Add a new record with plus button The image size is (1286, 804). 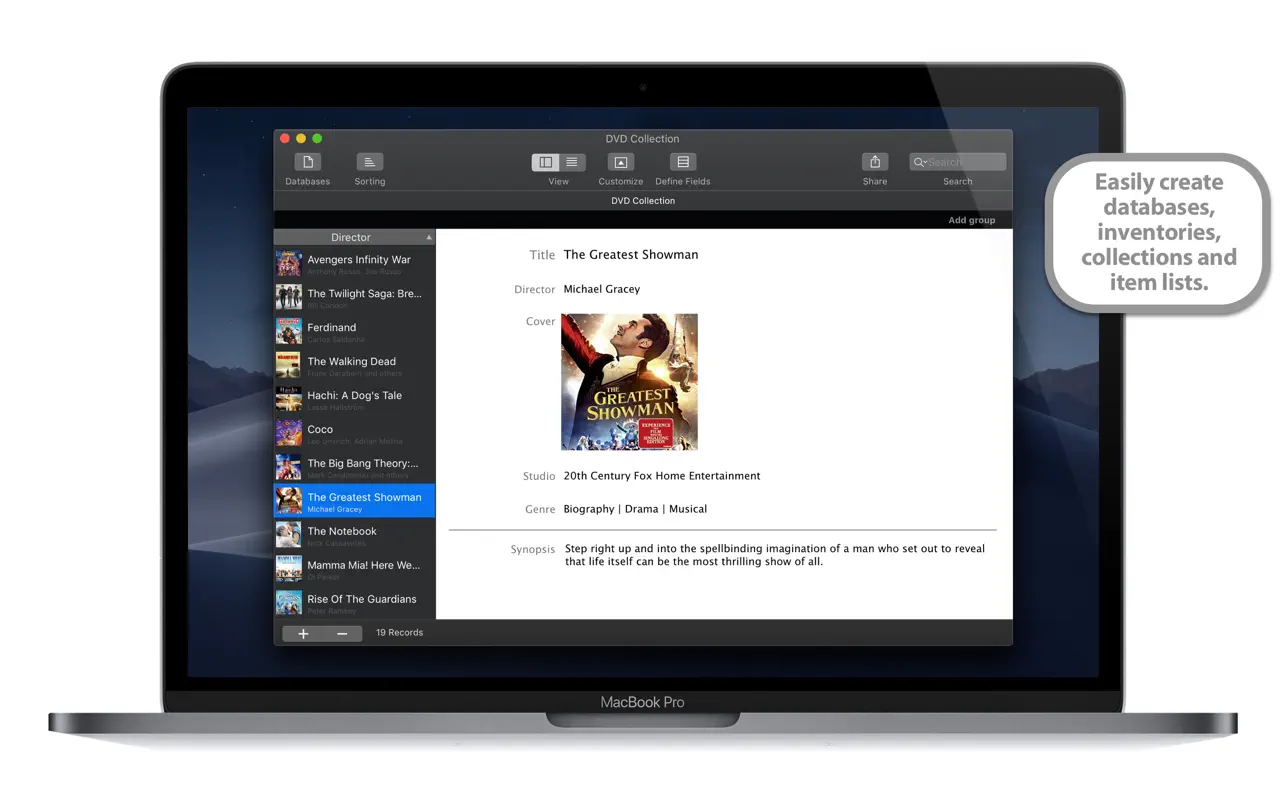pos(303,633)
